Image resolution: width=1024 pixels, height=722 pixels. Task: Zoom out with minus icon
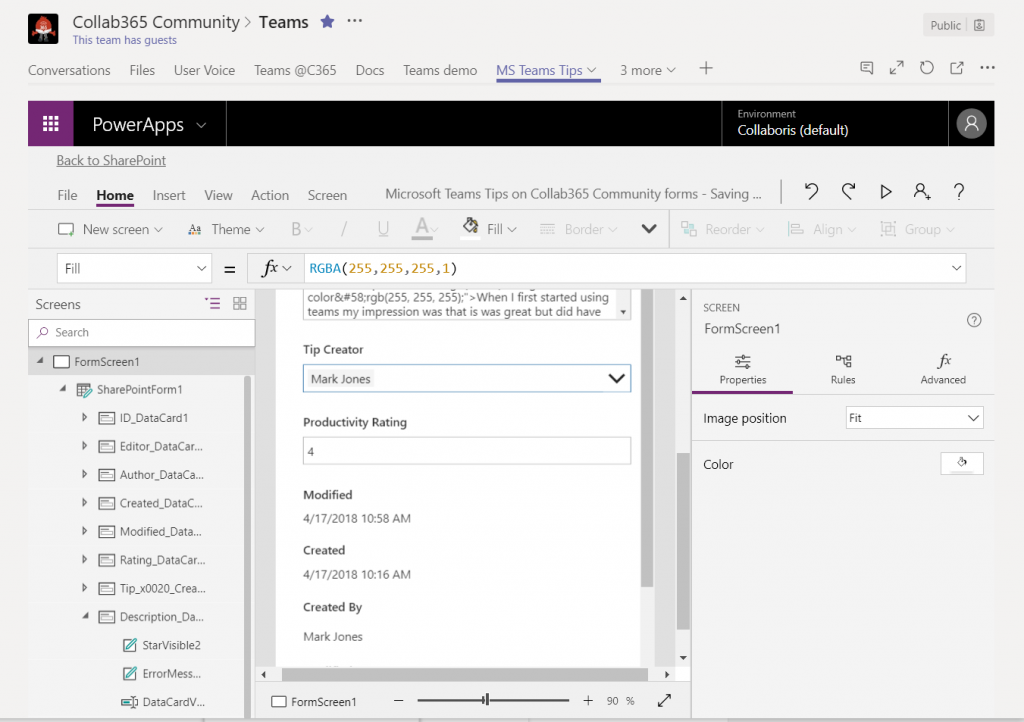[x=398, y=700]
